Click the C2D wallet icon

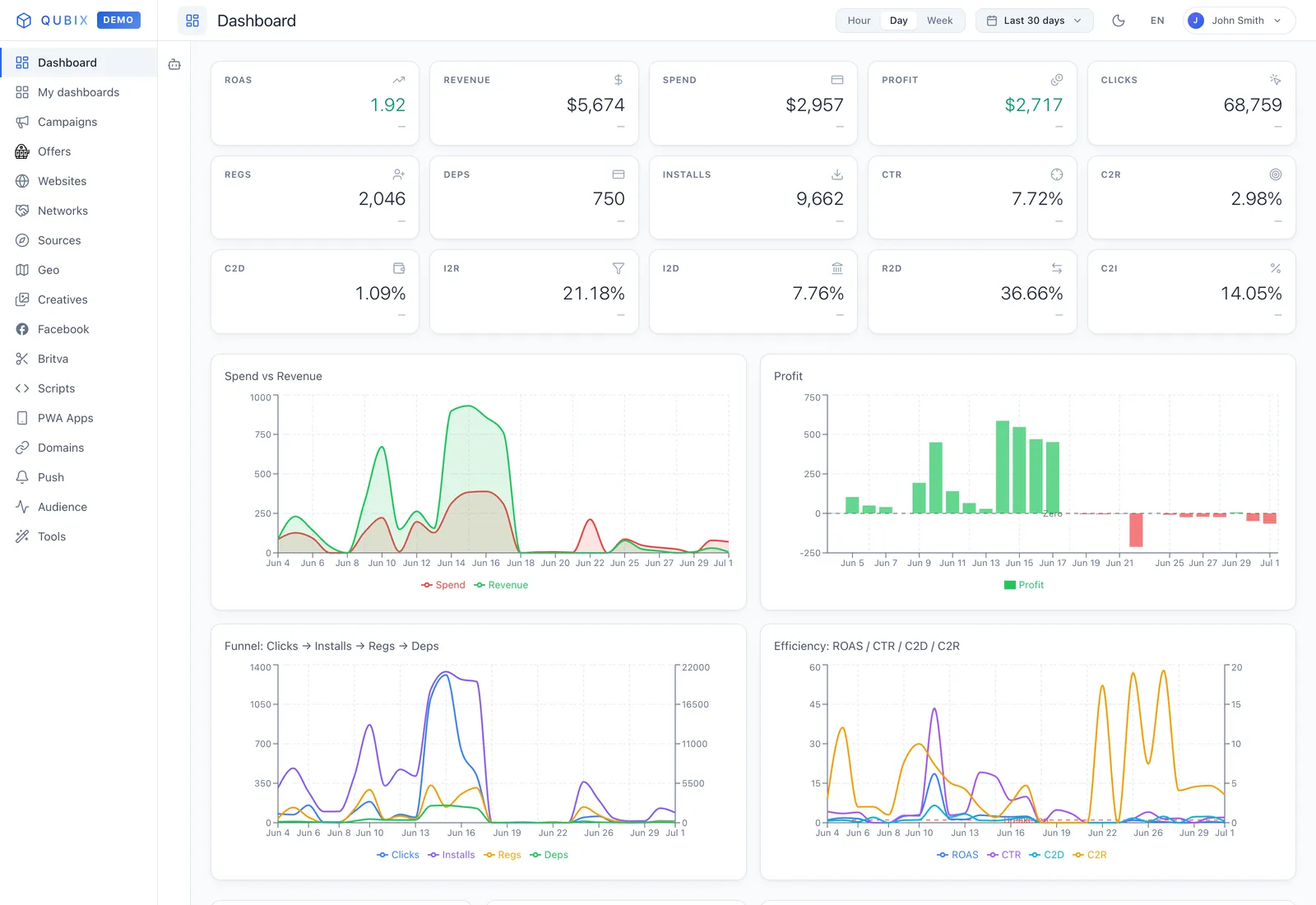tap(399, 268)
